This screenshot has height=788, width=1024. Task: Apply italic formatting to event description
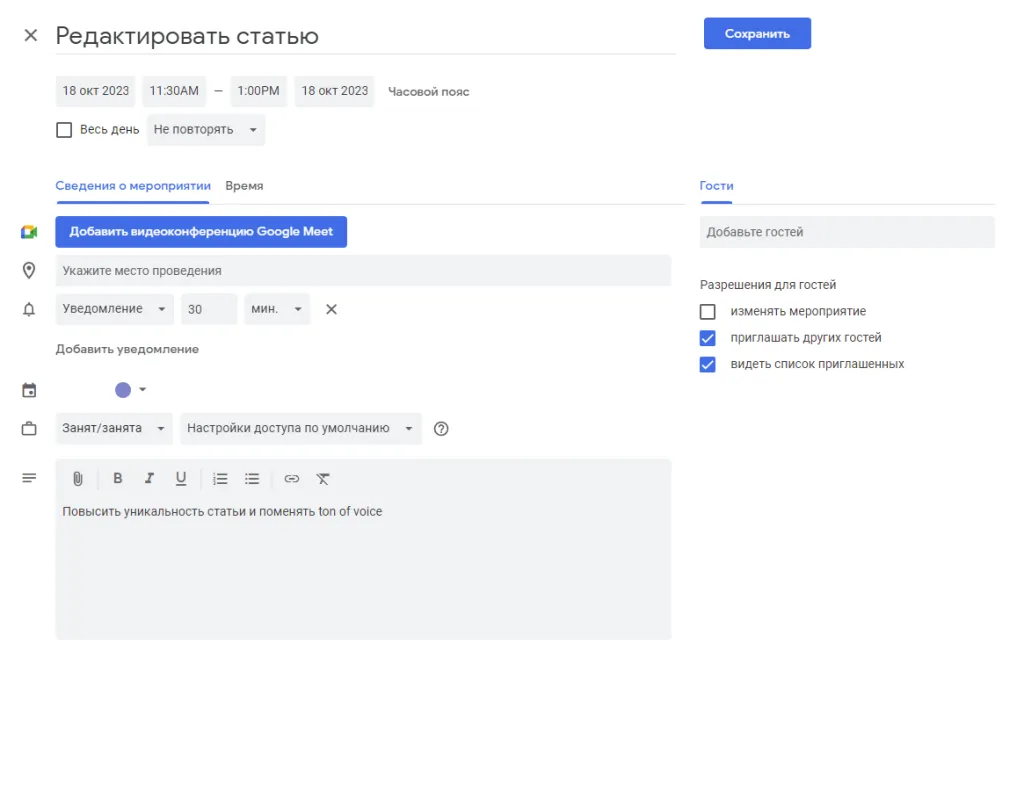[x=149, y=478]
